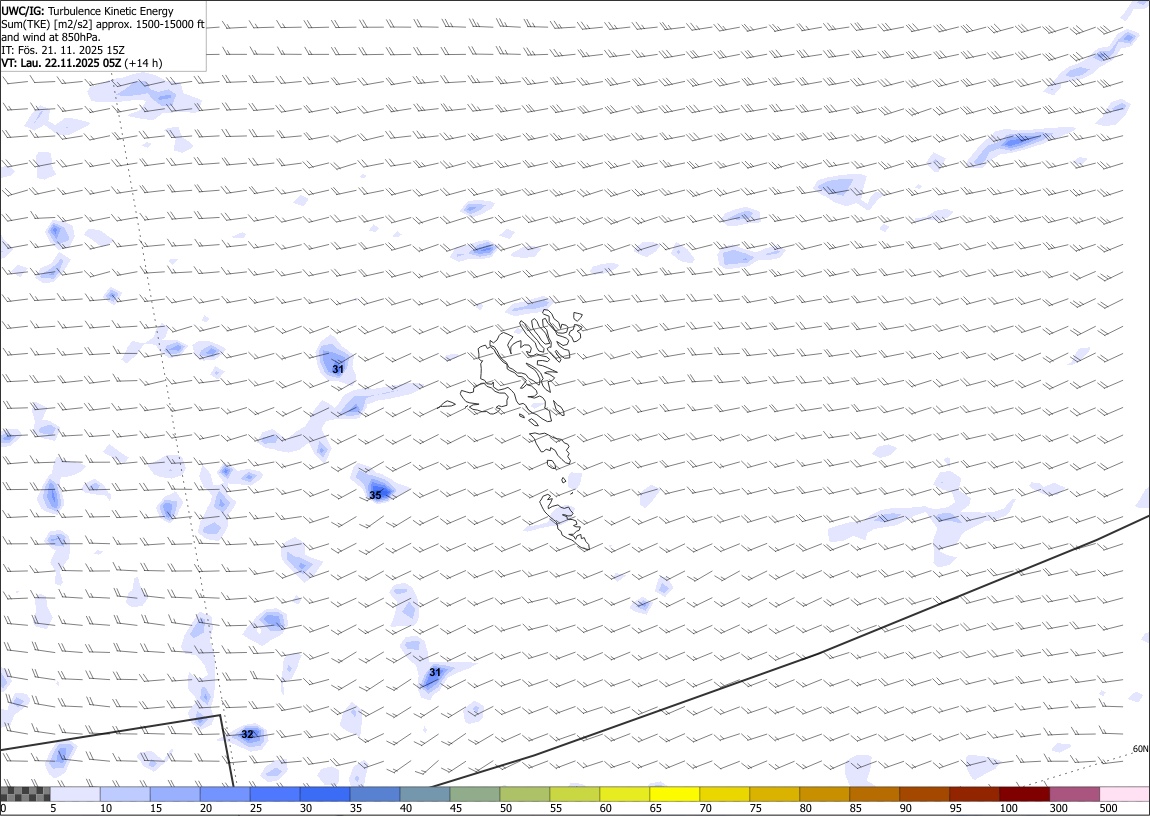1150x816 pixels.
Task: Click the legend swatch between 30 and 35
Action: coord(324,794)
